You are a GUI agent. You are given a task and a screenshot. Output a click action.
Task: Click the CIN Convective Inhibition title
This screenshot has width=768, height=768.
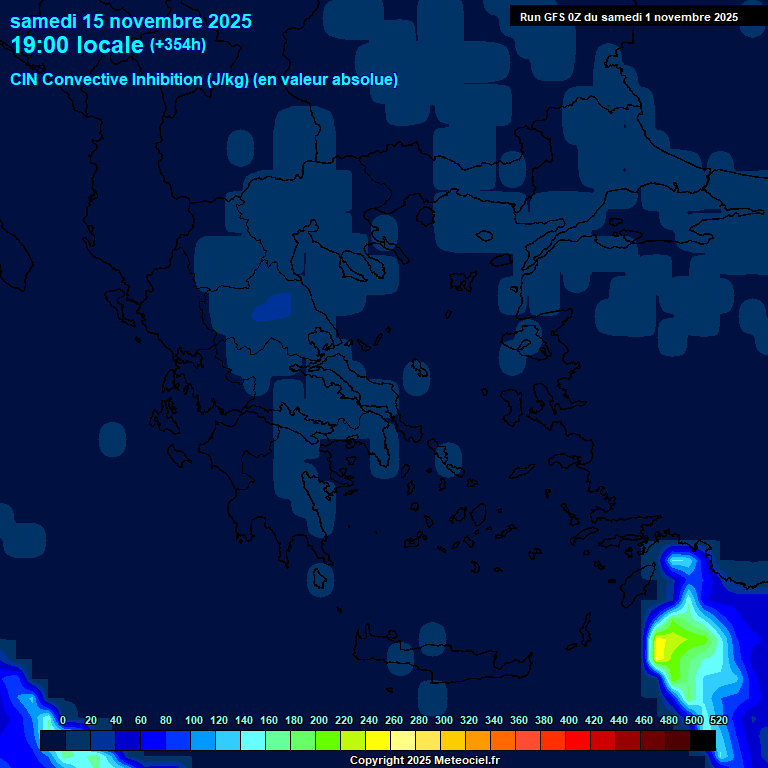204,79
